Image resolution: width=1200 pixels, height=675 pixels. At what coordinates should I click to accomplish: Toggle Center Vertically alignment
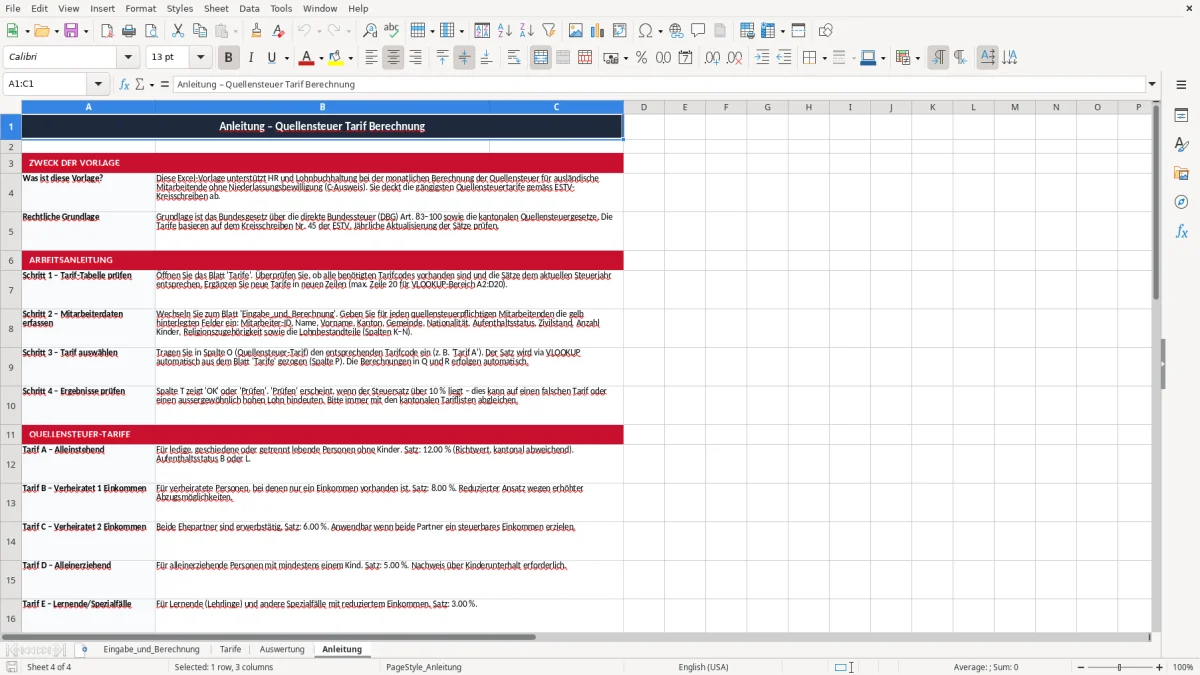click(464, 58)
